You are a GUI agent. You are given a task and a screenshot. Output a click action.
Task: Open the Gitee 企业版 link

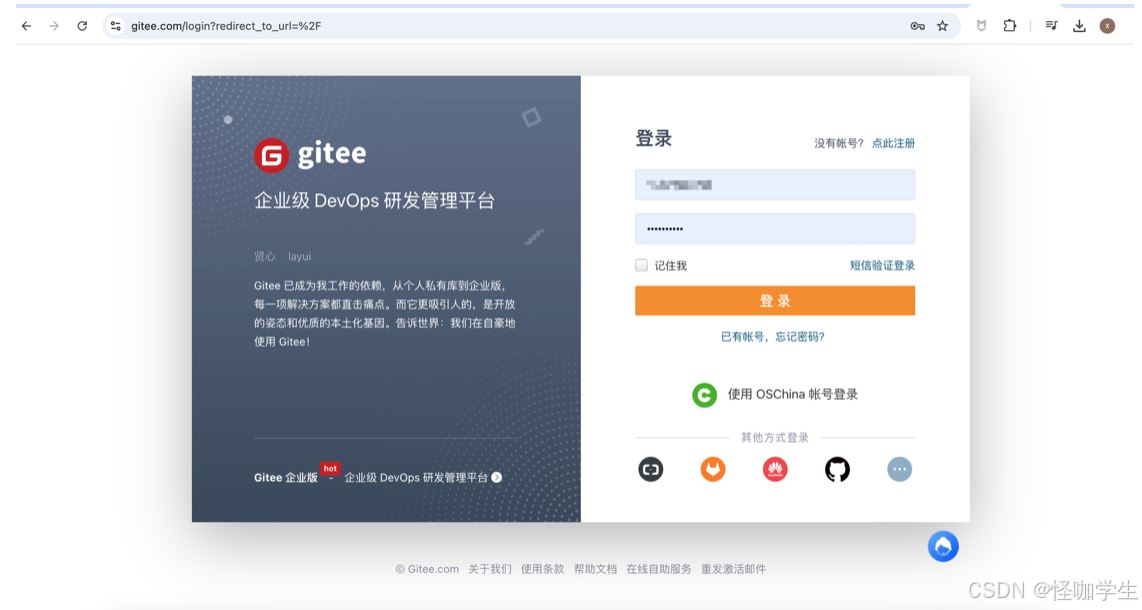(x=286, y=478)
